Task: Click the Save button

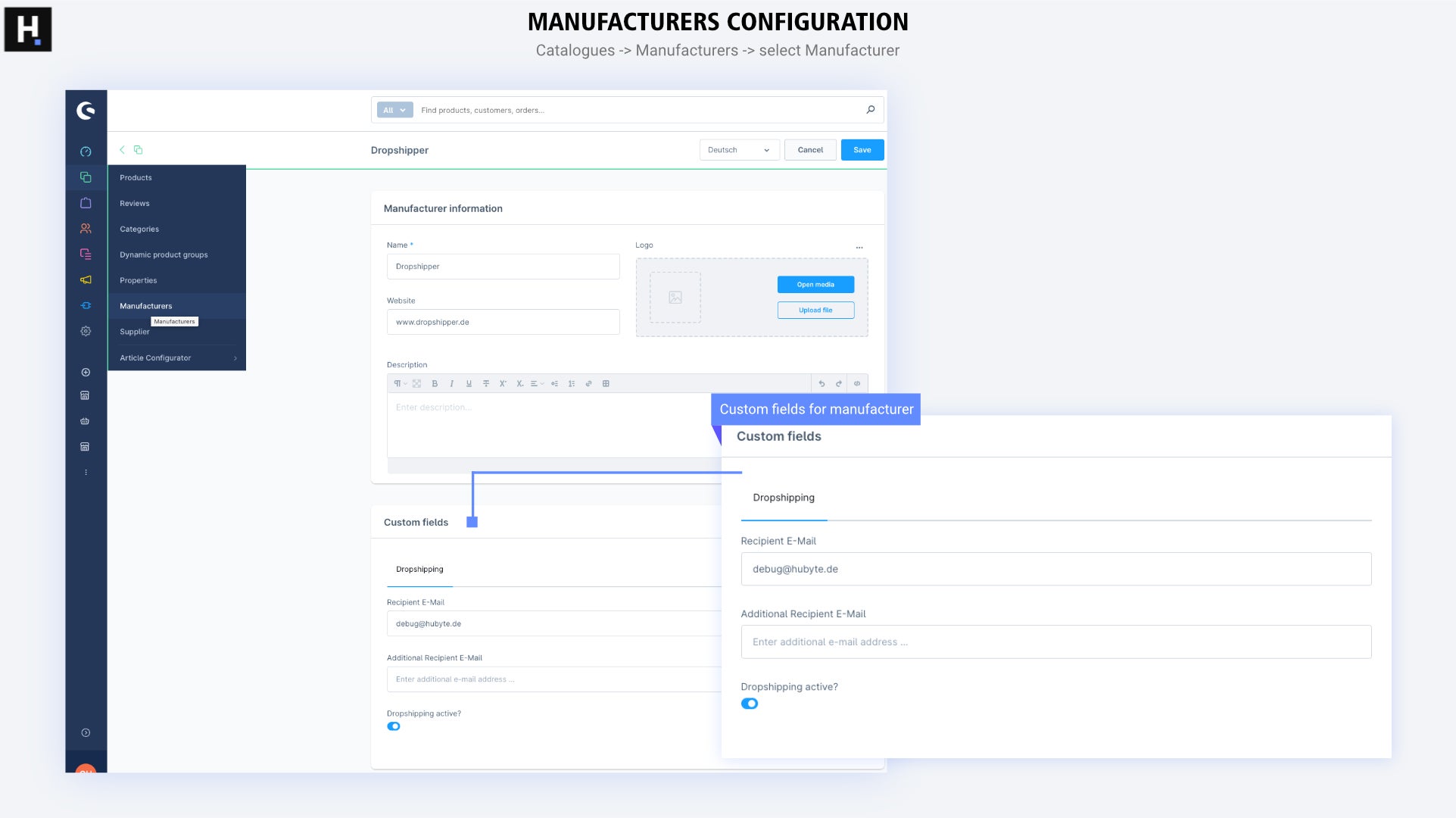Action: 862,150
